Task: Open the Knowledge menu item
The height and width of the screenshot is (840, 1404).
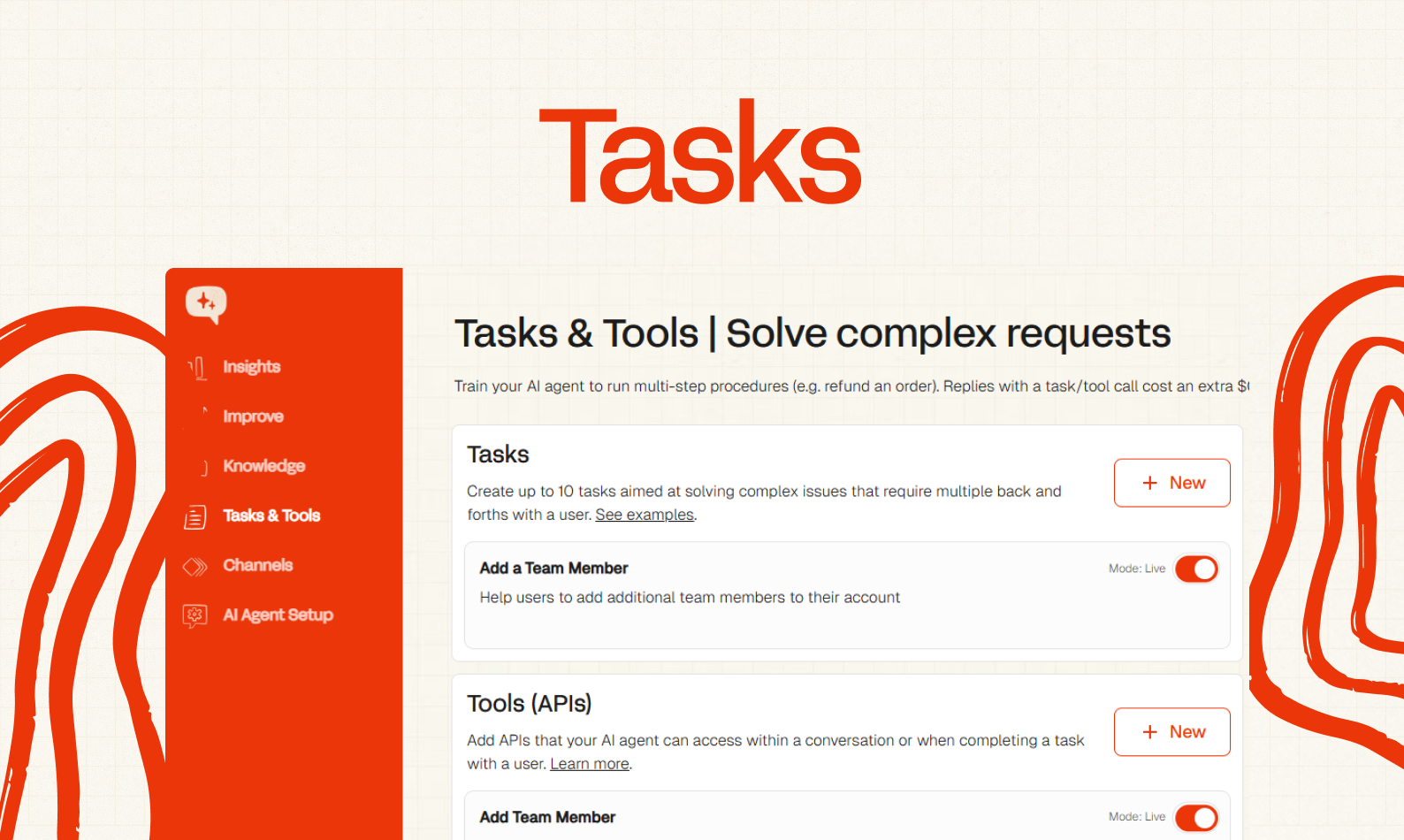Action: point(263,466)
